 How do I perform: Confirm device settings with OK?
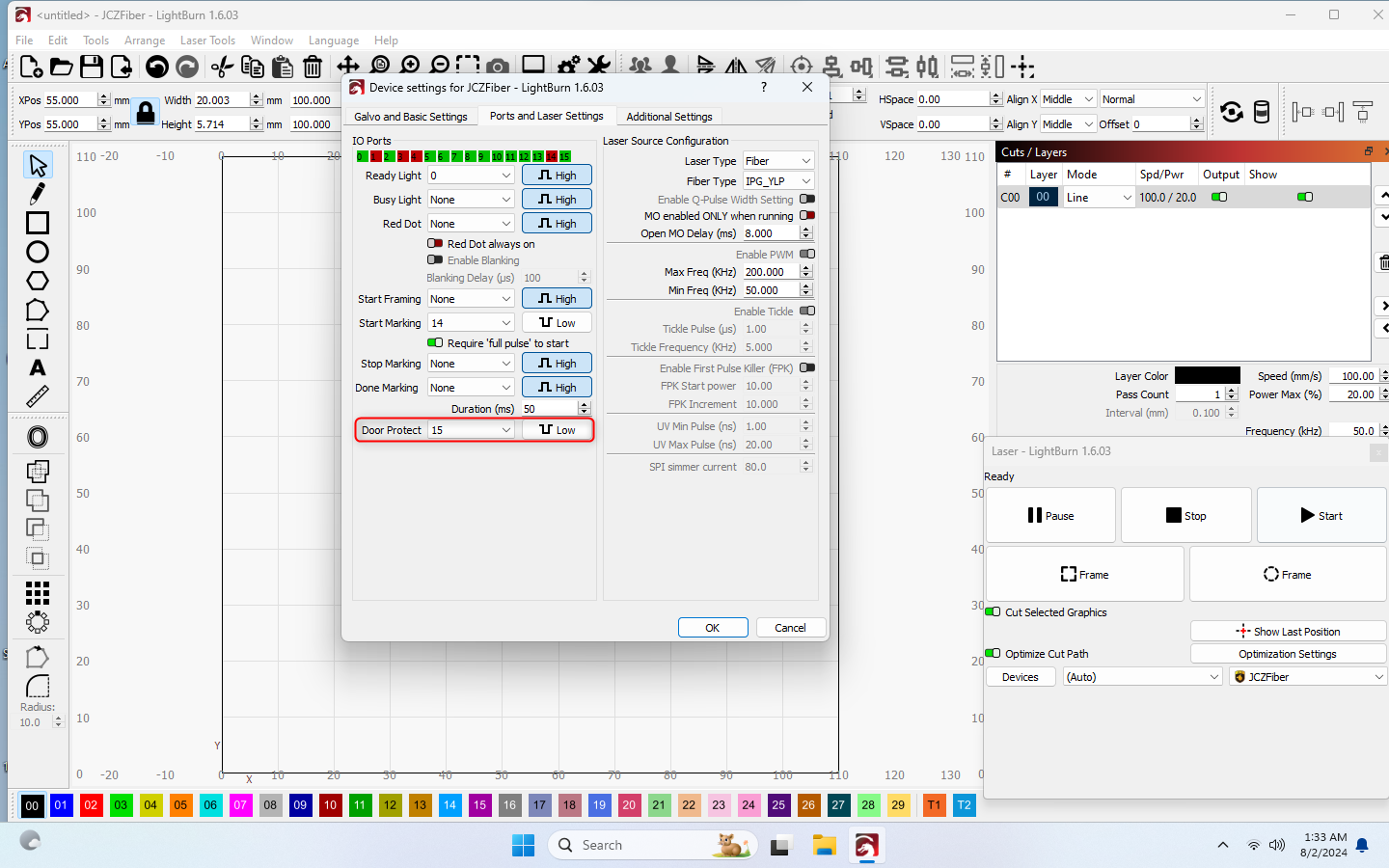point(713,628)
